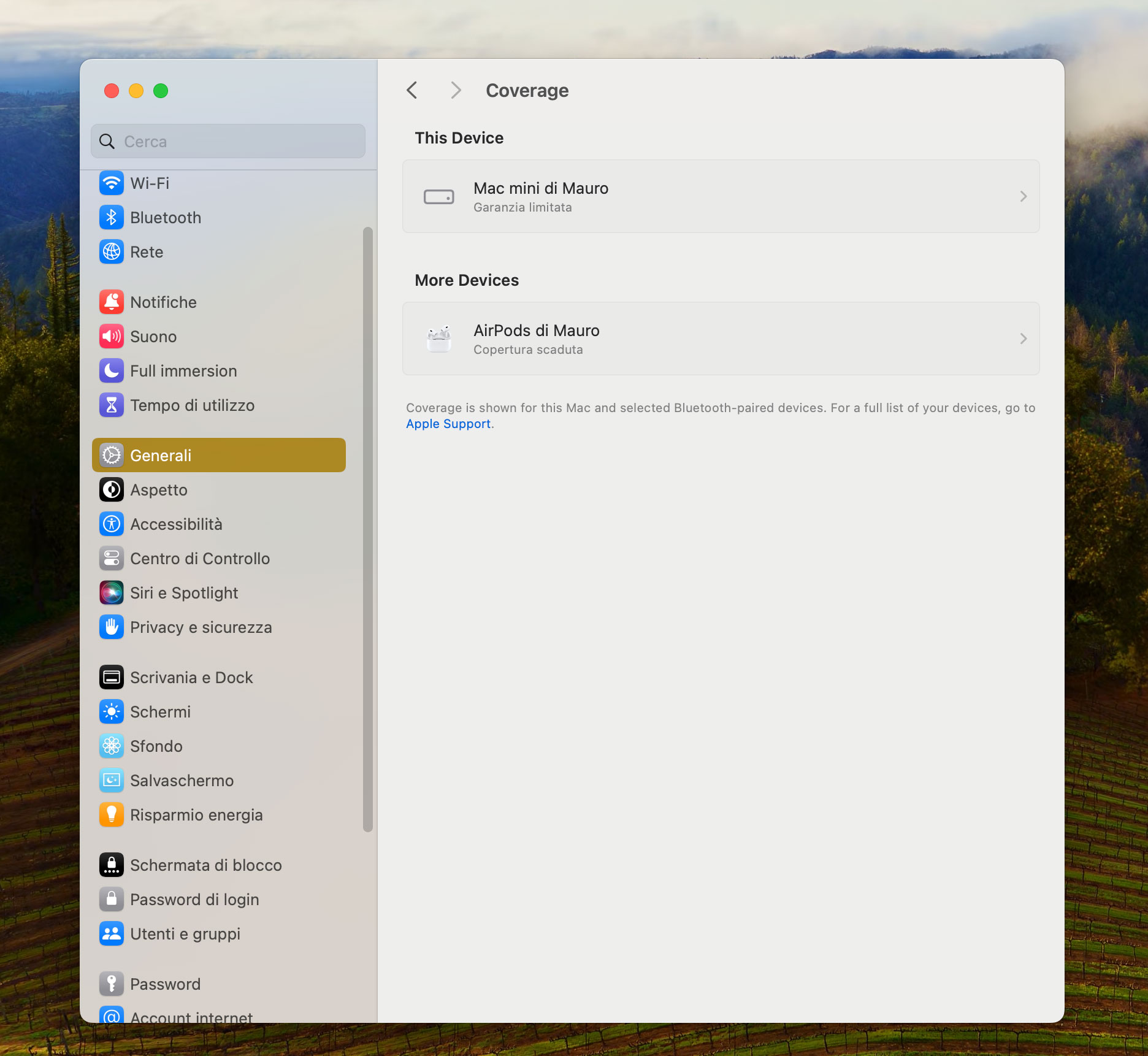Expand Mac mini di Mauro chevron

(1023, 196)
